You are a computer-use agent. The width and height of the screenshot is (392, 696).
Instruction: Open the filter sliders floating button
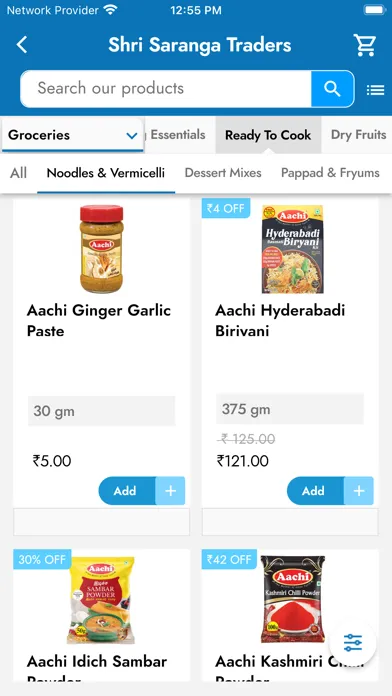click(353, 642)
